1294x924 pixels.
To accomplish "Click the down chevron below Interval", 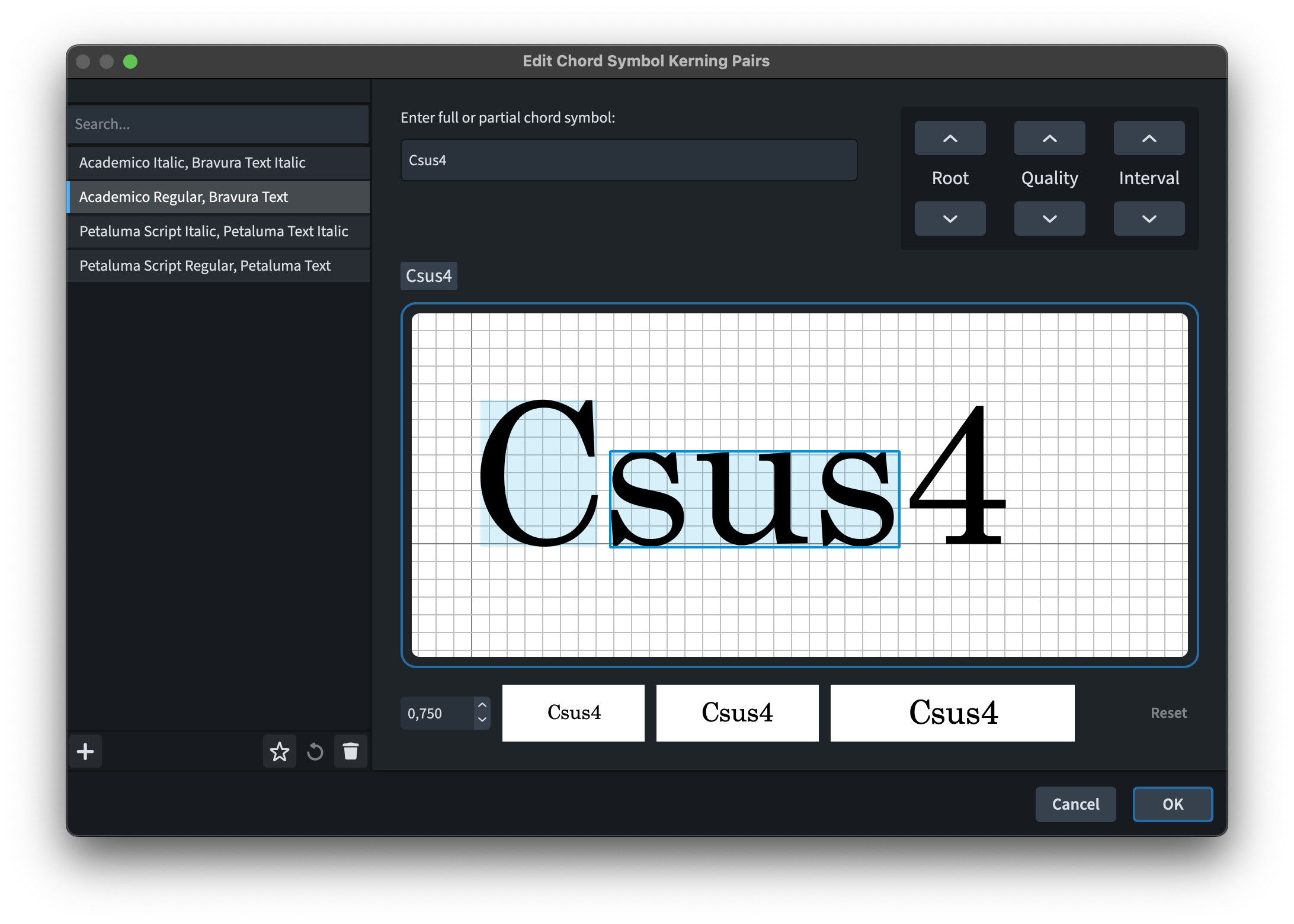I will (1149, 219).
